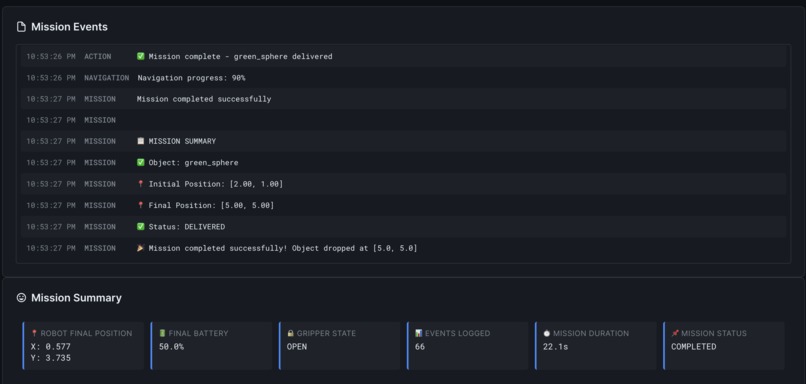The width and height of the screenshot is (806, 384).
Task: Click timestamp on the 'Status: DELIVERED' row
Action: point(51,227)
